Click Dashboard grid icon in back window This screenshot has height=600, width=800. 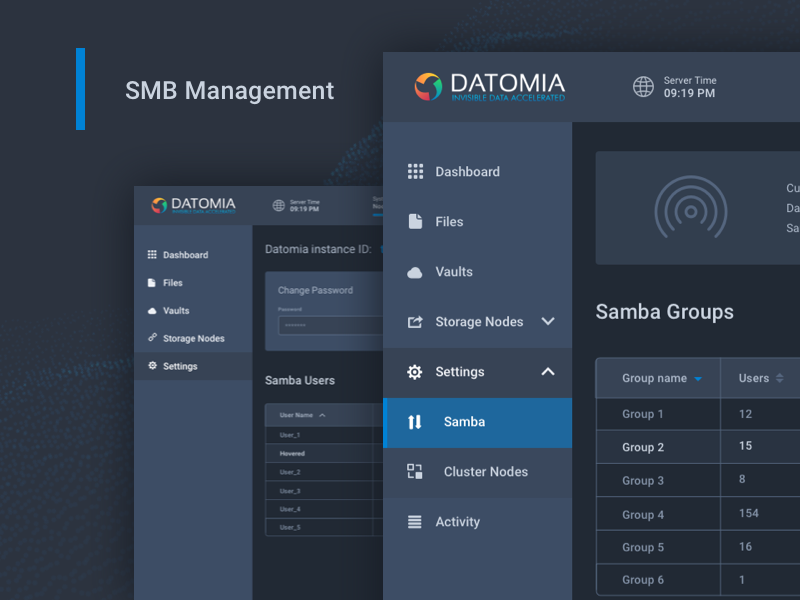pos(152,254)
